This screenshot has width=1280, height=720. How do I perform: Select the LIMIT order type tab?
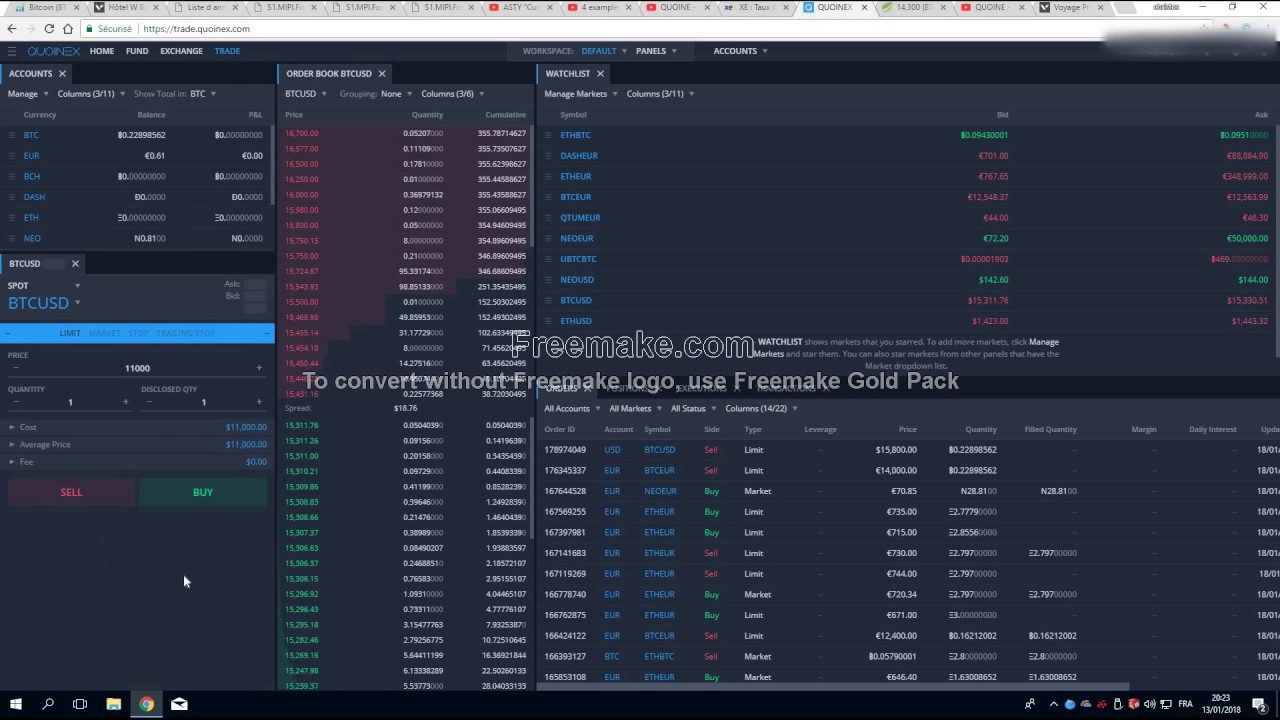pos(70,333)
